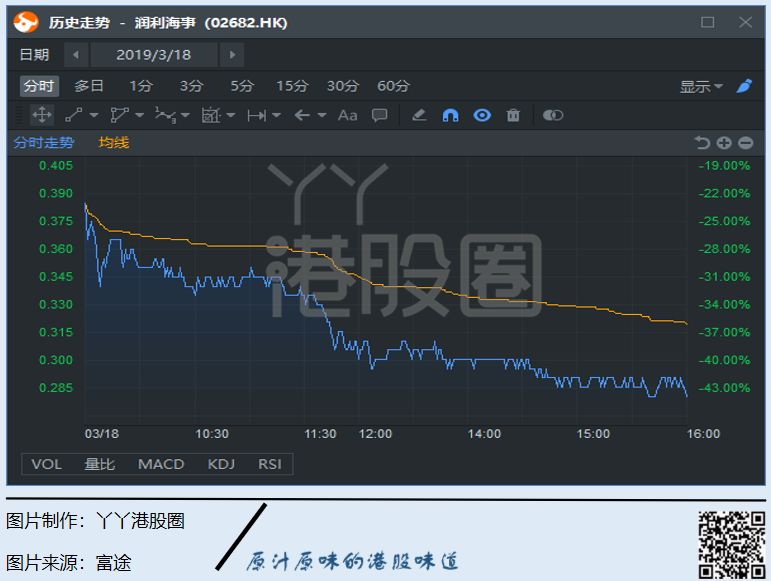This screenshot has width=771, height=581.
Task: Select the eraser tool
Action: pos(419,116)
